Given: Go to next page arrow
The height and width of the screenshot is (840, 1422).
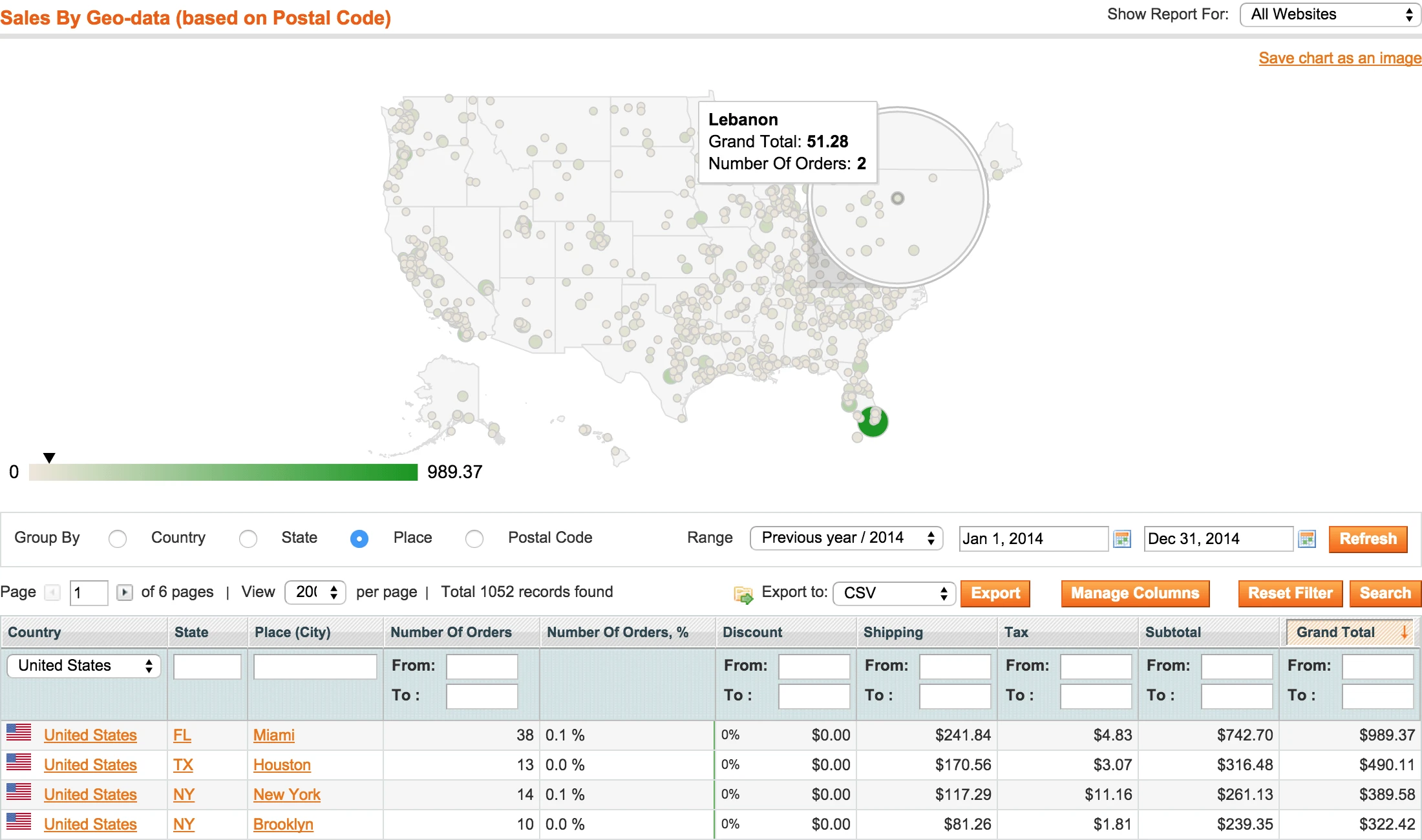Looking at the screenshot, I should pos(124,592).
